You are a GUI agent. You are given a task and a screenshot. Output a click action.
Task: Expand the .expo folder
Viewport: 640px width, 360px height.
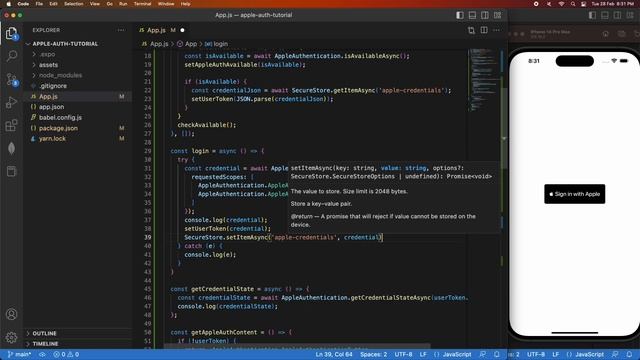pyautogui.click(x=47, y=54)
